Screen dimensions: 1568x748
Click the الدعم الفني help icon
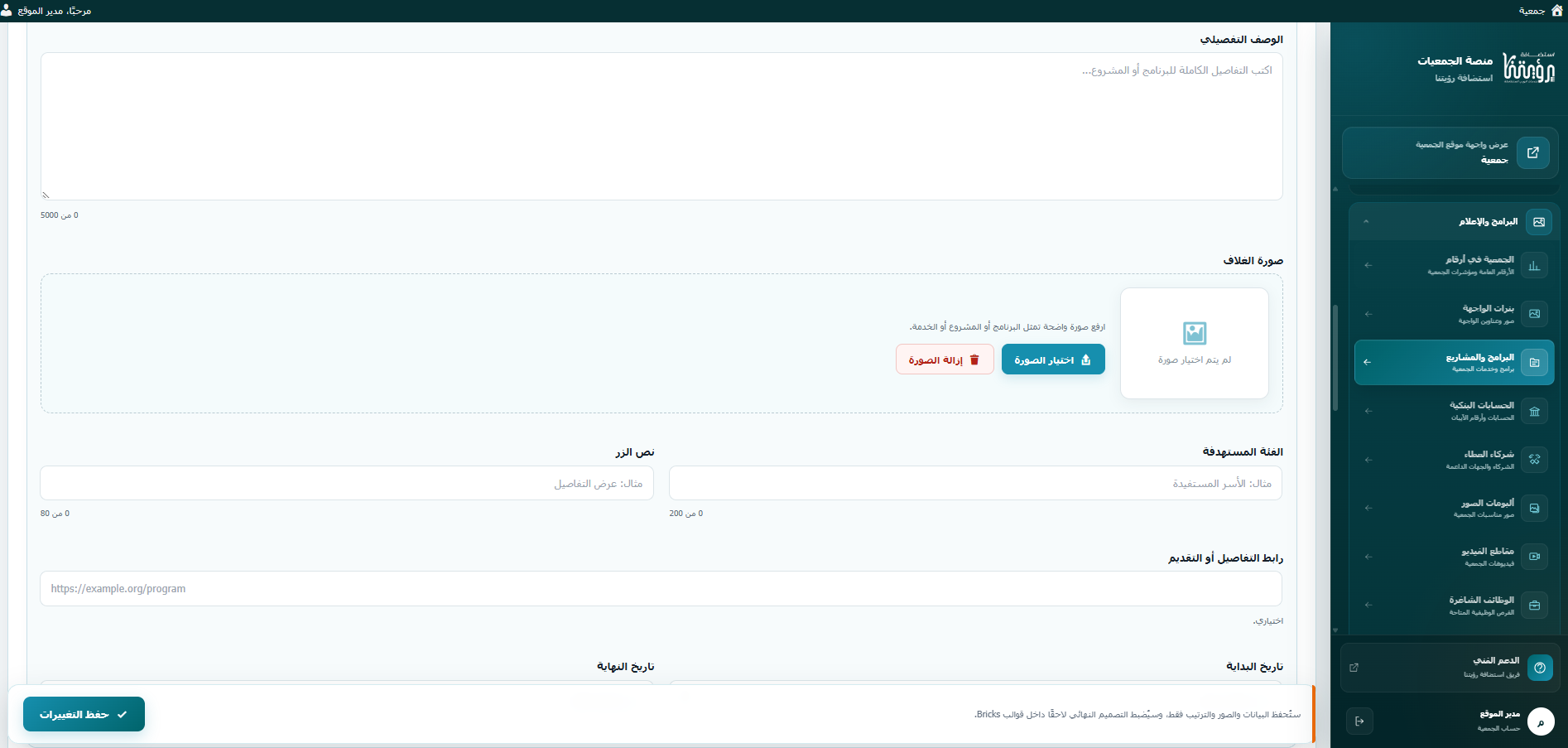coord(1540,668)
